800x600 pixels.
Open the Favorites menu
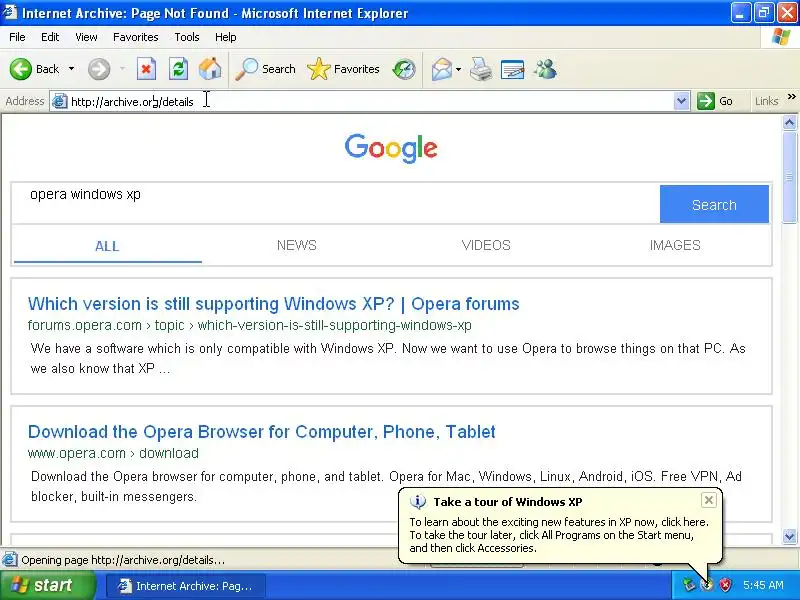tap(136, 37)
